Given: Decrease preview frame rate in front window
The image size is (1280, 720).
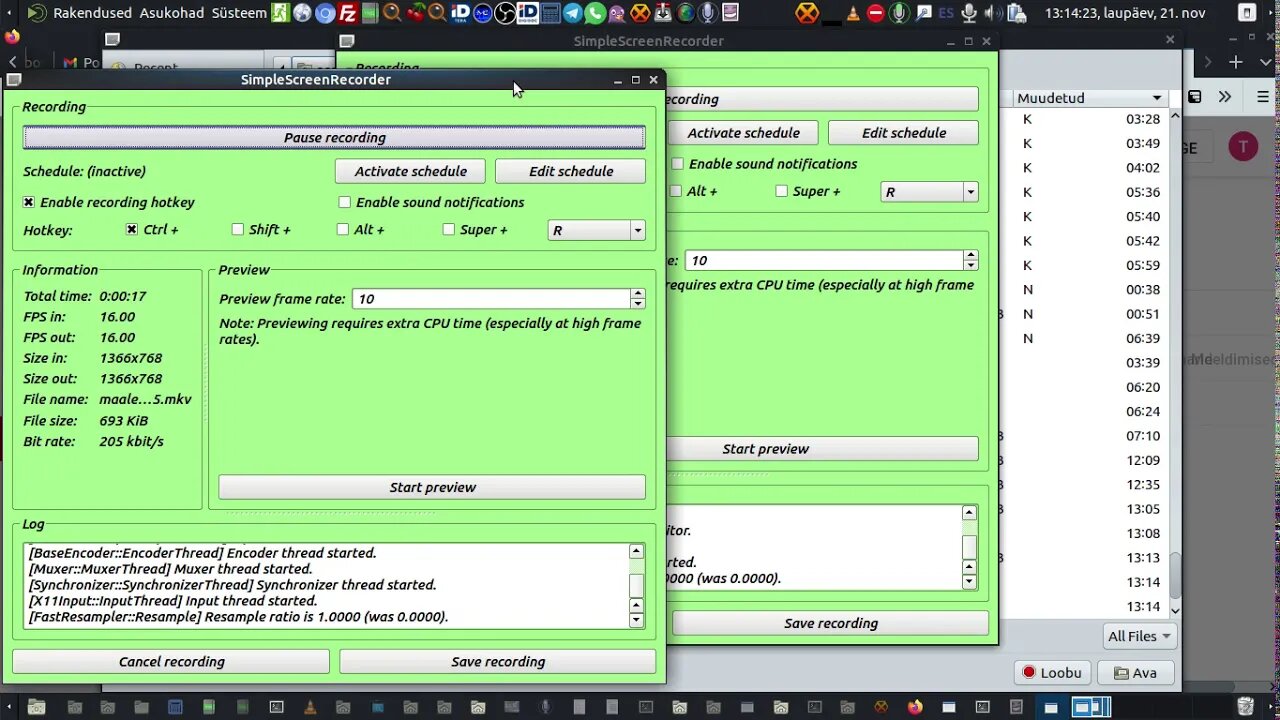Looking at the screenshot, I should [638, 304].
